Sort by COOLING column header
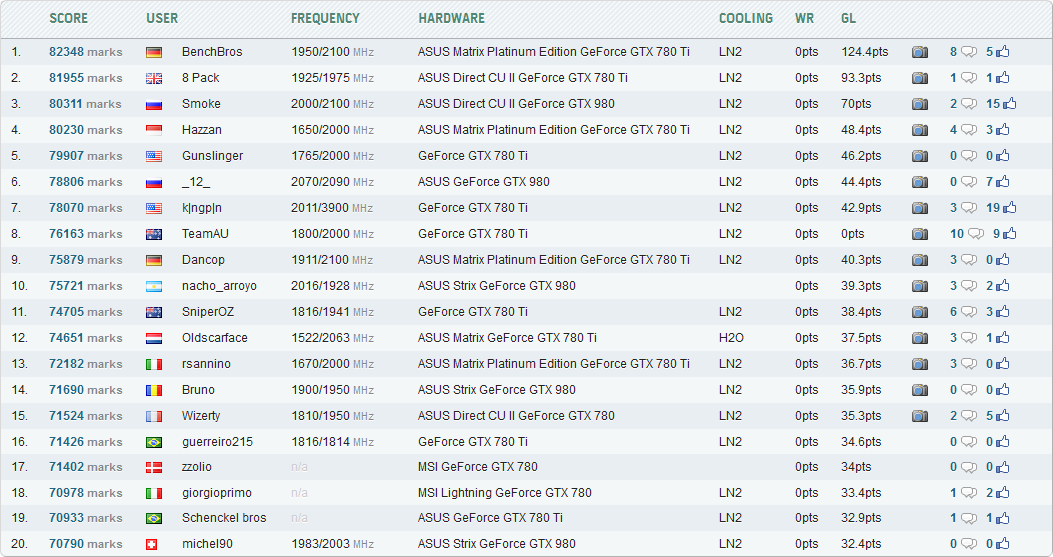This screenshot has width=1053, height=557. (x=745, y=18)
